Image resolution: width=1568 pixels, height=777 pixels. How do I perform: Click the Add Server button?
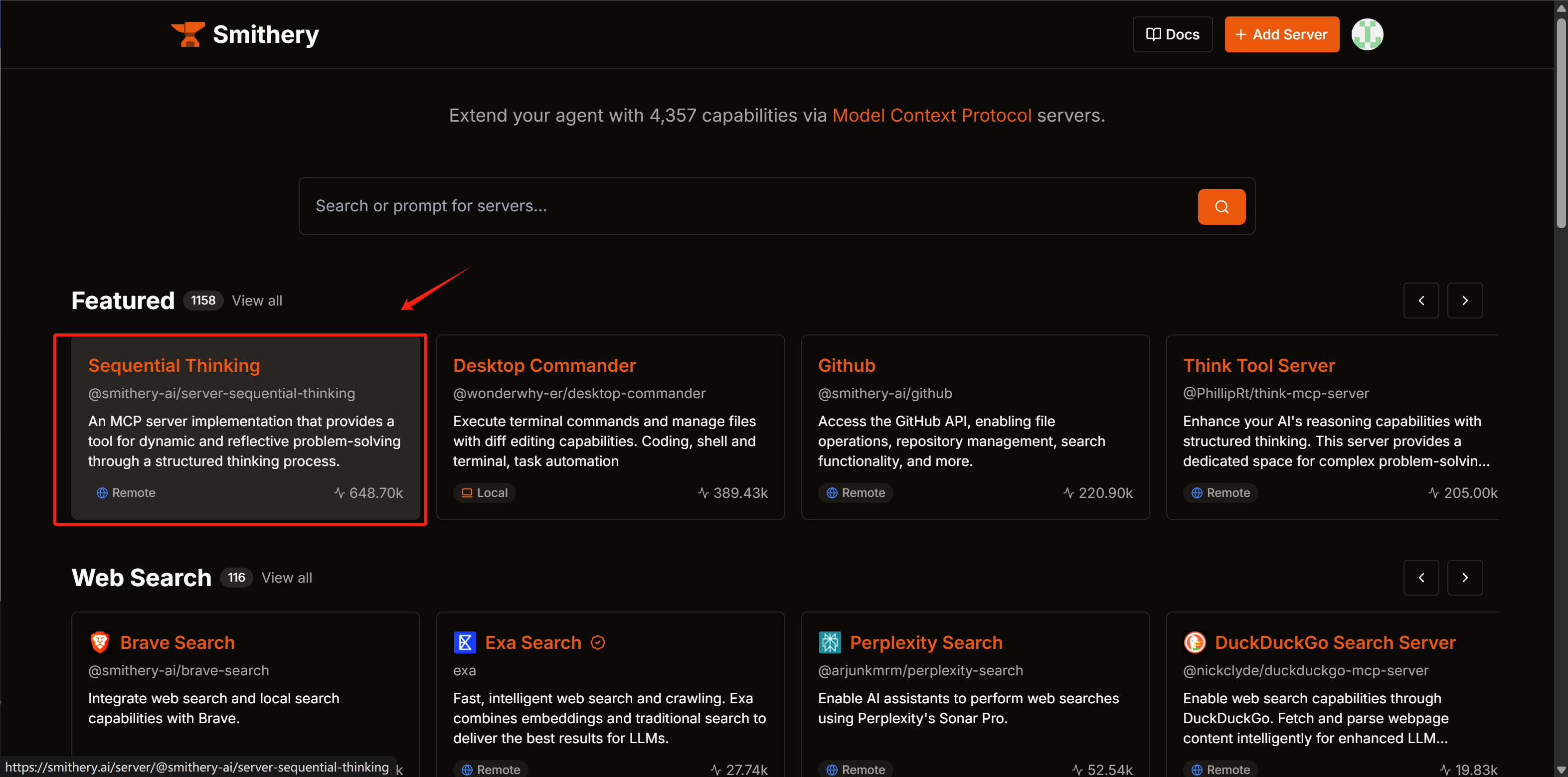(1281, 35)
